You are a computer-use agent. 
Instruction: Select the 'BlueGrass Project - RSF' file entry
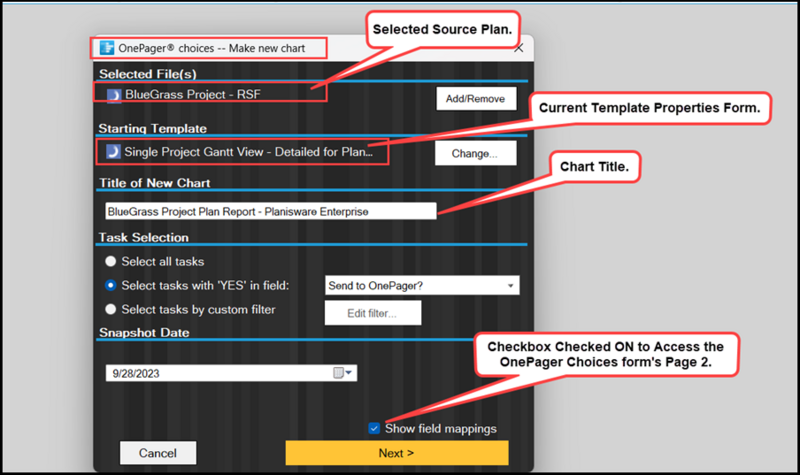pyautogui.click(x=193, y=94)
